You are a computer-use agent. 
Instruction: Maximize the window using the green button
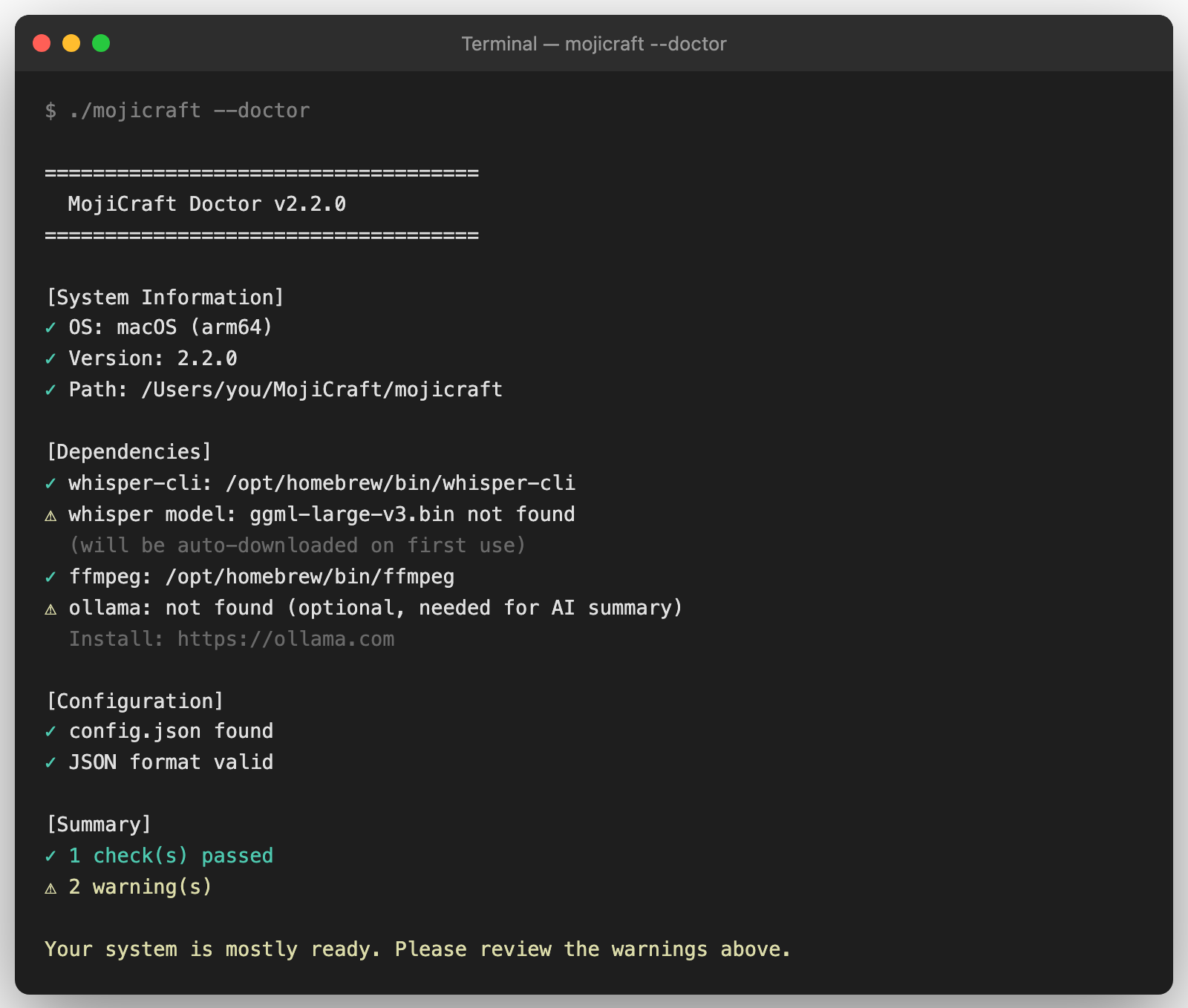coord(101,44)
